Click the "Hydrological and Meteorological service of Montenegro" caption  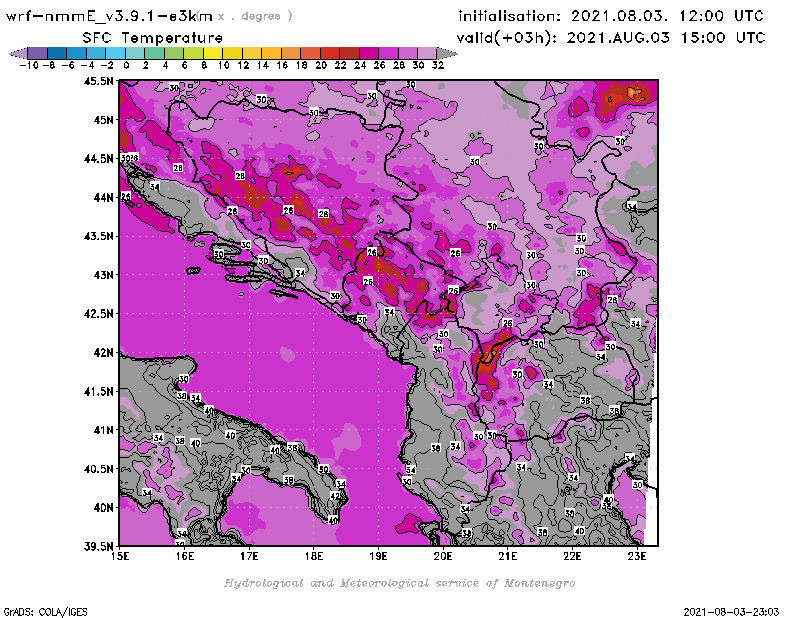click(399, 583)
